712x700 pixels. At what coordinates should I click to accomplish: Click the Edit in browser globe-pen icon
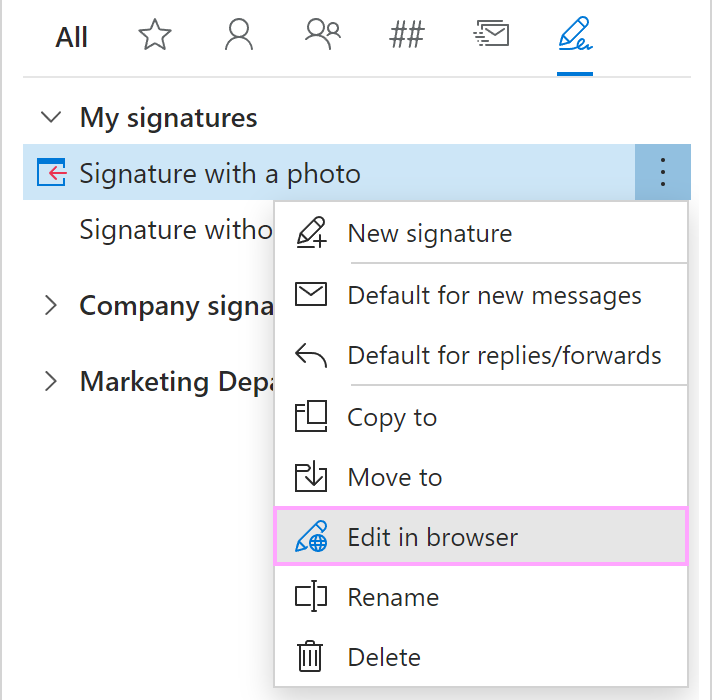click(311, 537)
